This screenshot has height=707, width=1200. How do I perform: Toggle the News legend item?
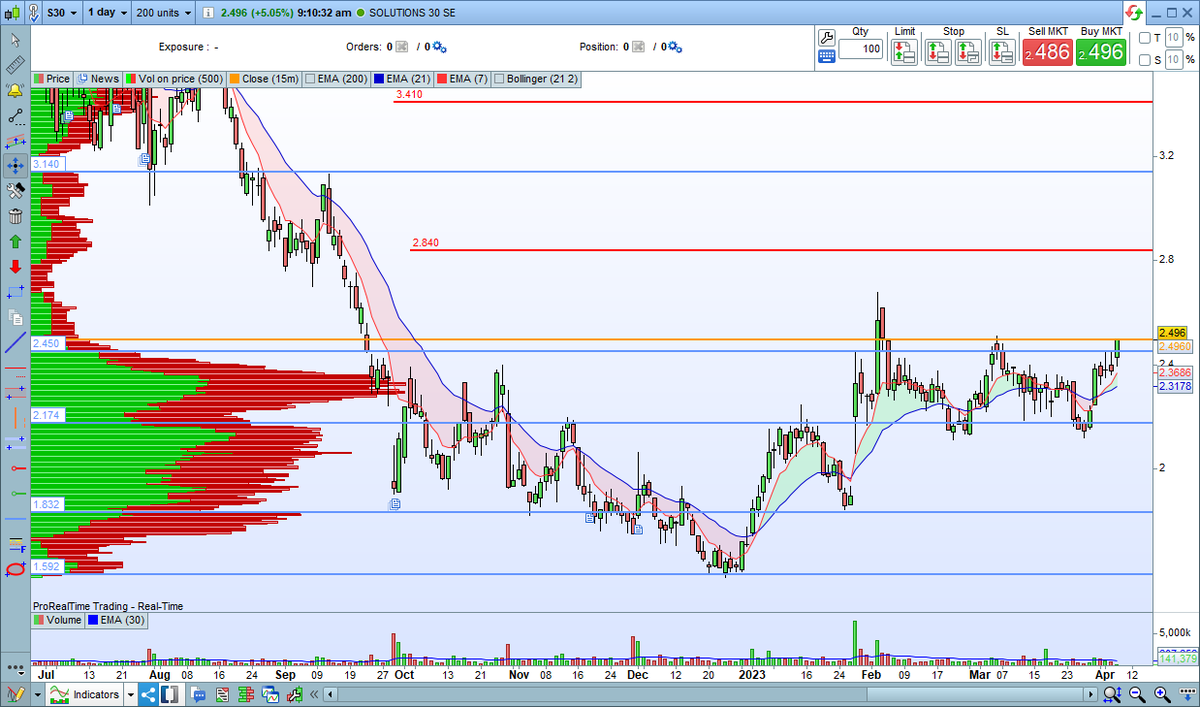(x=99, y=78)
